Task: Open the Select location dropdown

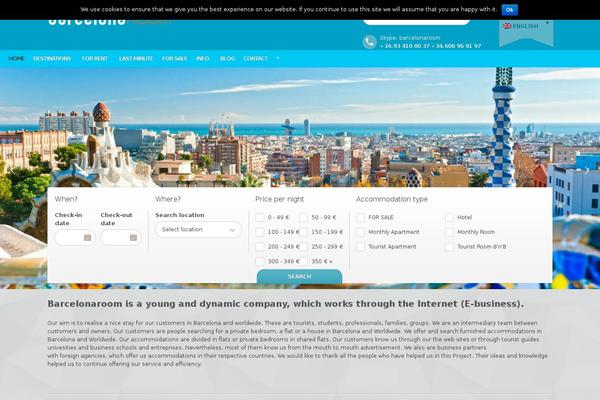Action: (x=199, y=230)
